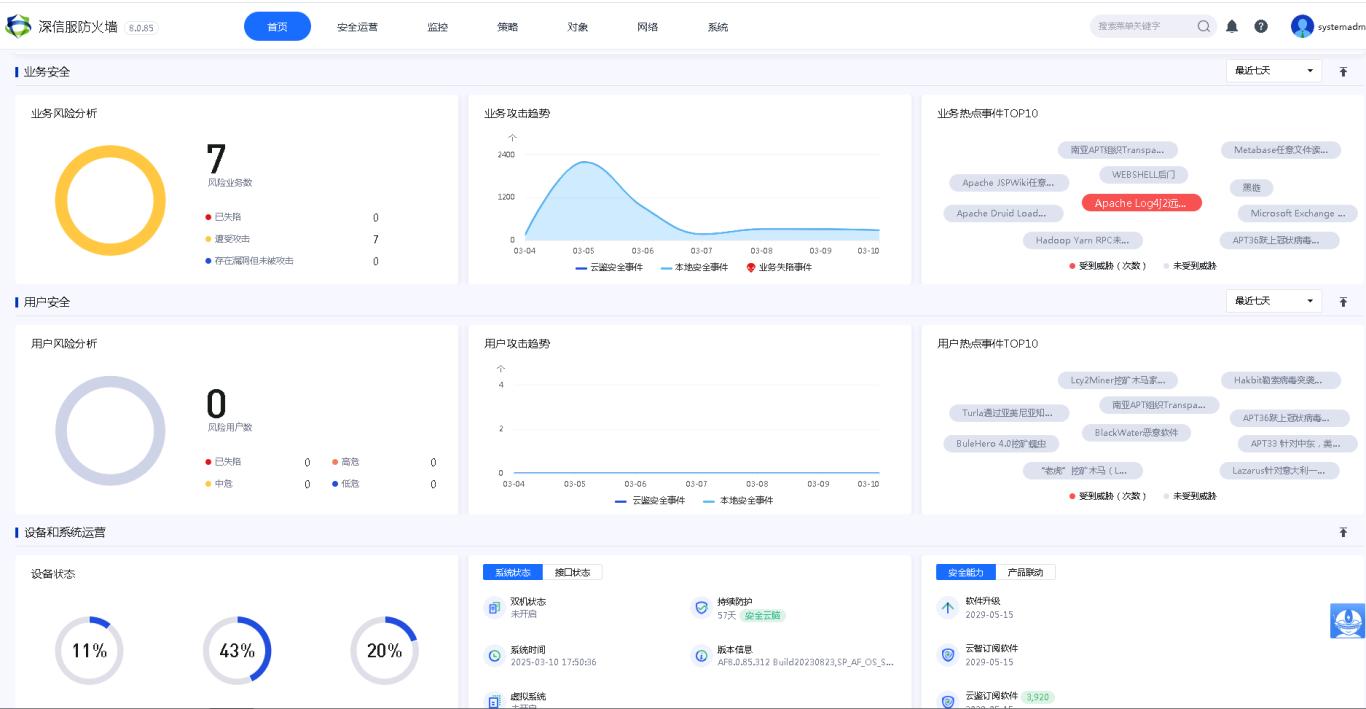This screenshot has height=709, width=1366.
Task: Click the 云智订阅软件 shield icon
Action: 948,655
